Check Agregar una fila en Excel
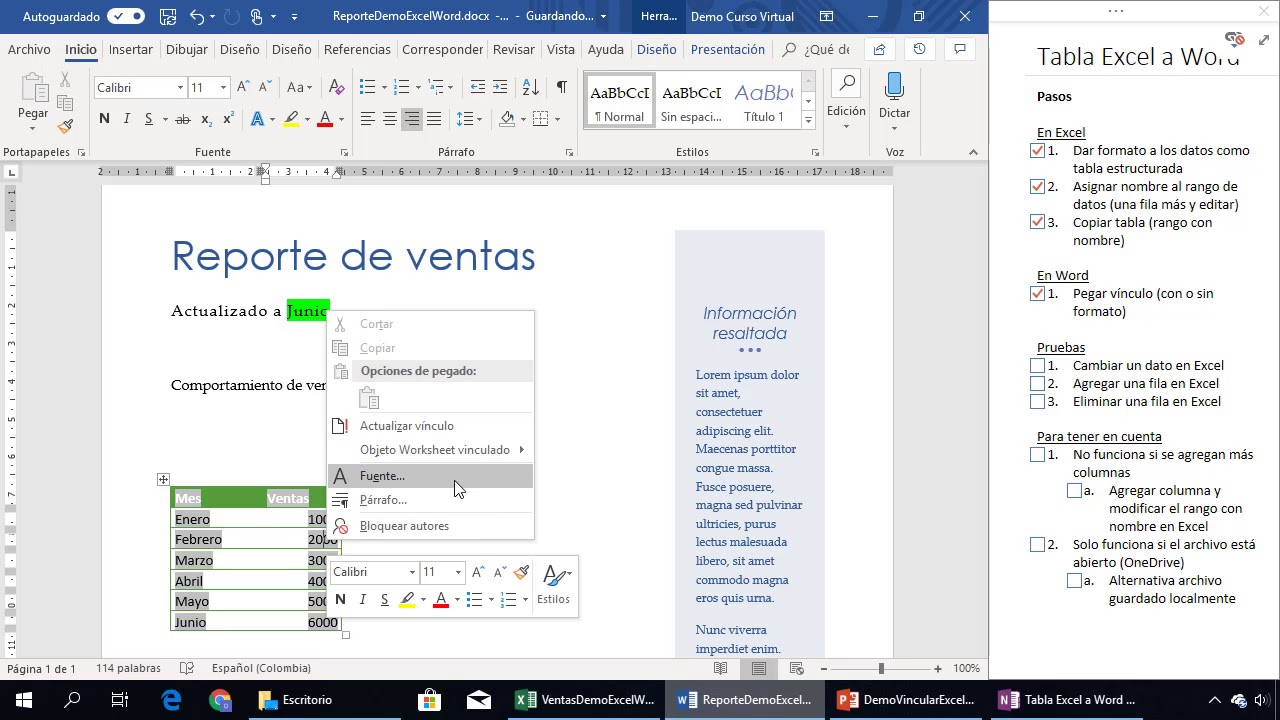 [1037, 384]
